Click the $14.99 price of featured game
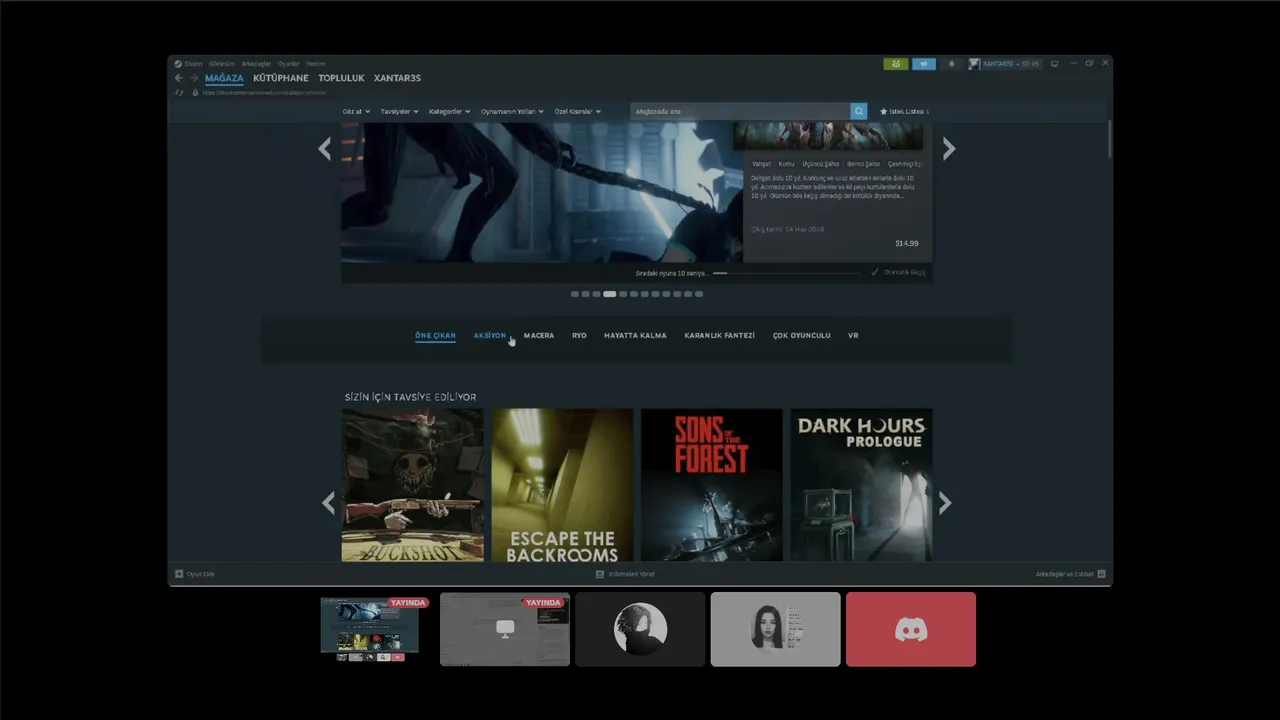This screenshot has width=1280, height=720. click(x=906, y=243)
